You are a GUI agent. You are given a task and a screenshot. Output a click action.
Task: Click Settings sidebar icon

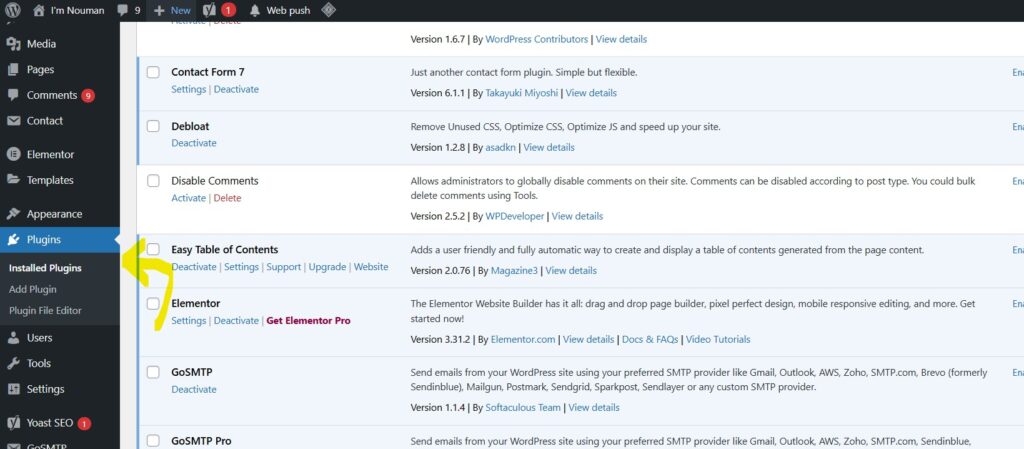[x=13, y=389]
